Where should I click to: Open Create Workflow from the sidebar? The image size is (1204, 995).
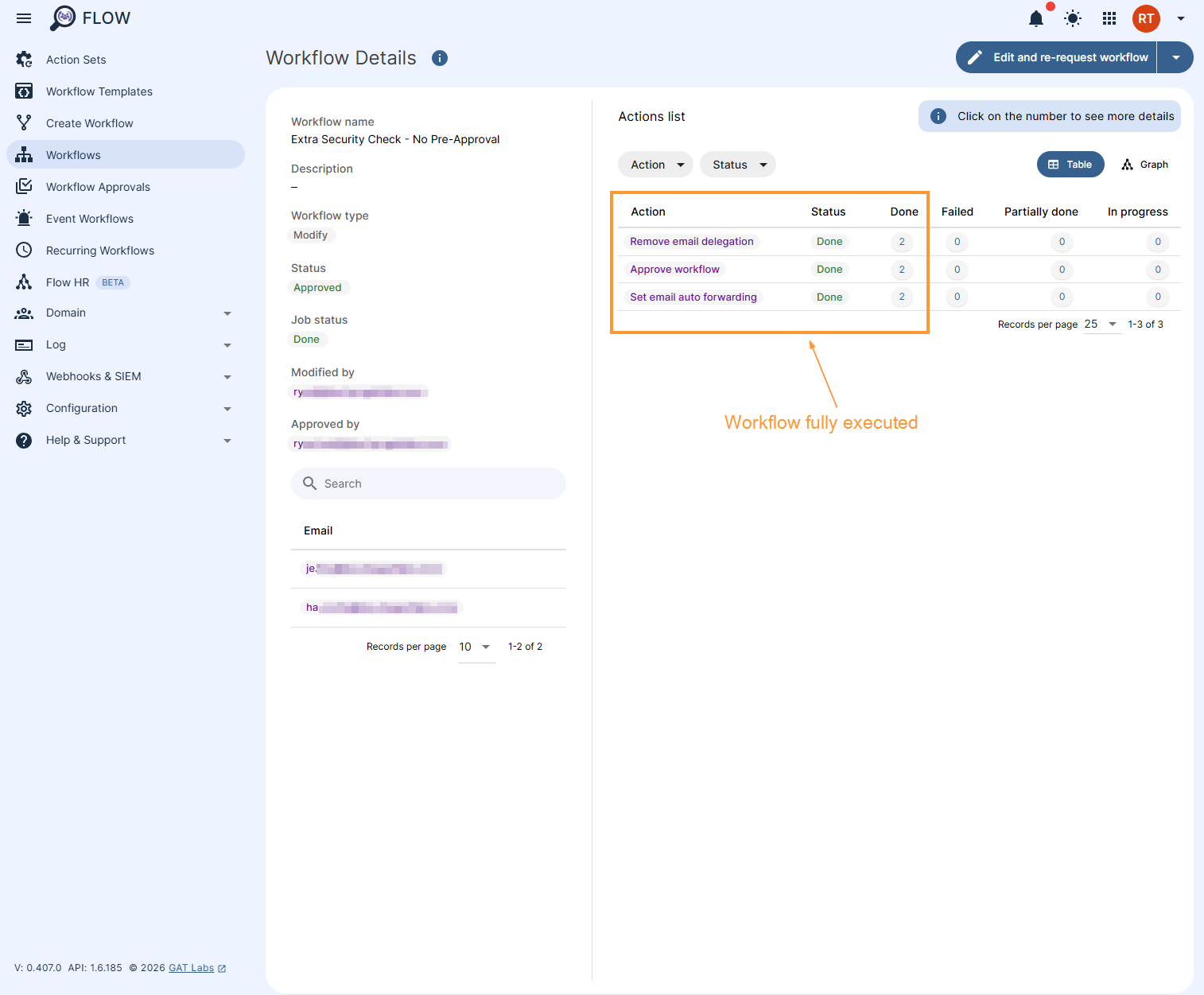point(89,122)
